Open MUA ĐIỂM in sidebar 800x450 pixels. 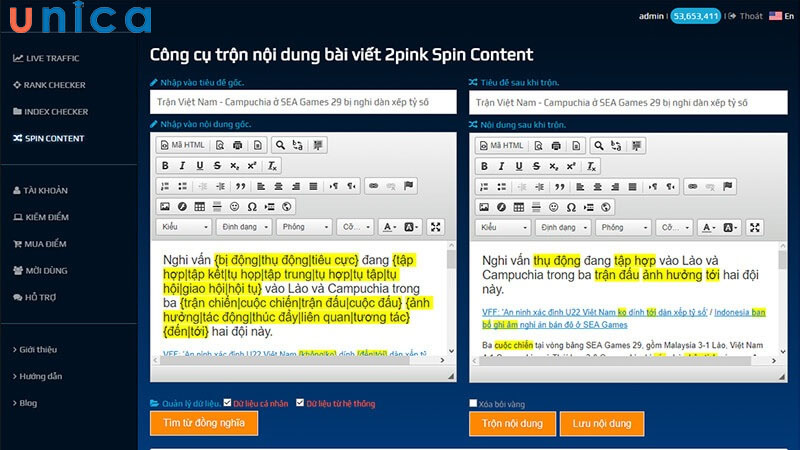[40, 244]
